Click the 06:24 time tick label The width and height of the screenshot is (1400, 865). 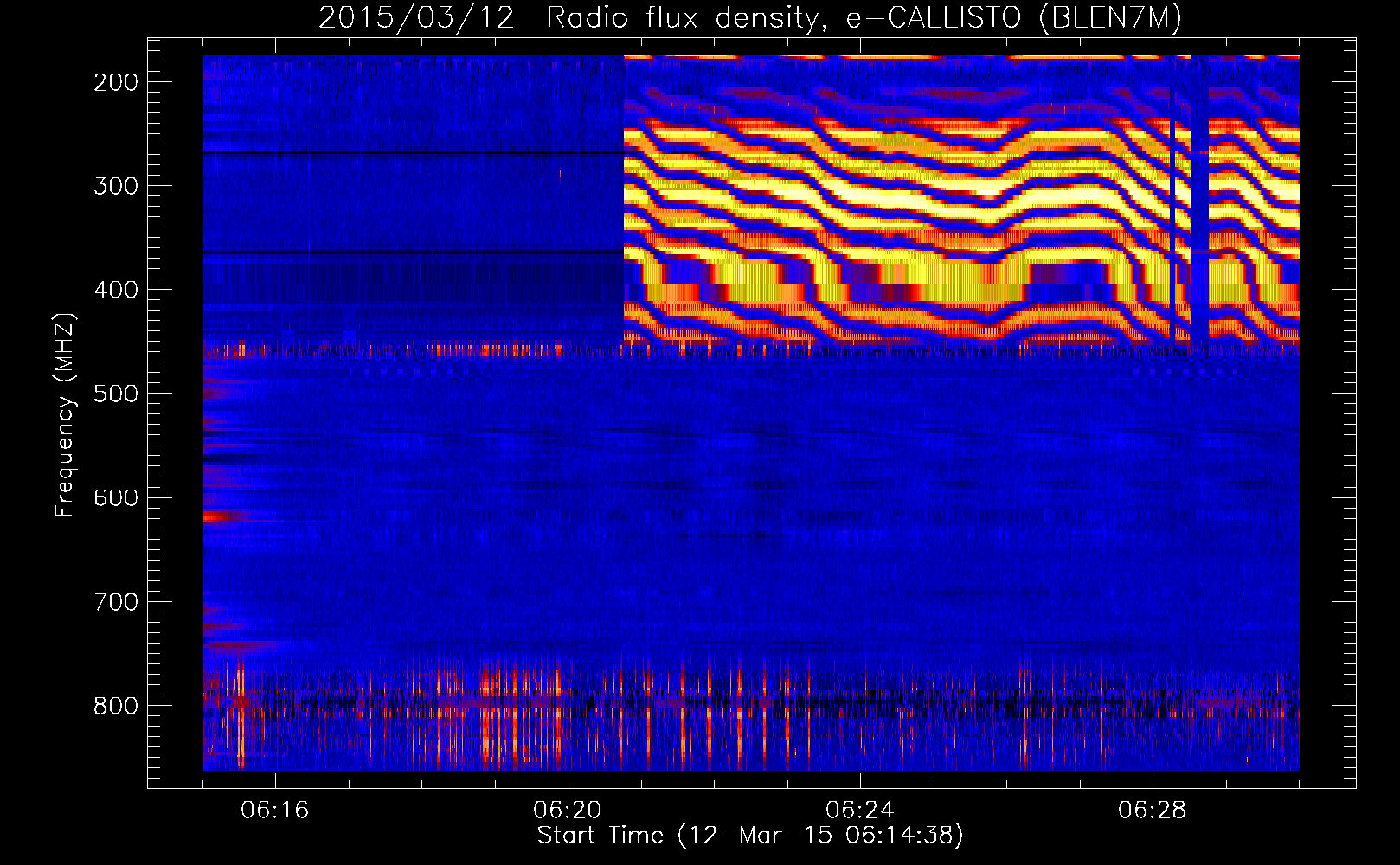tap(860, 811)
